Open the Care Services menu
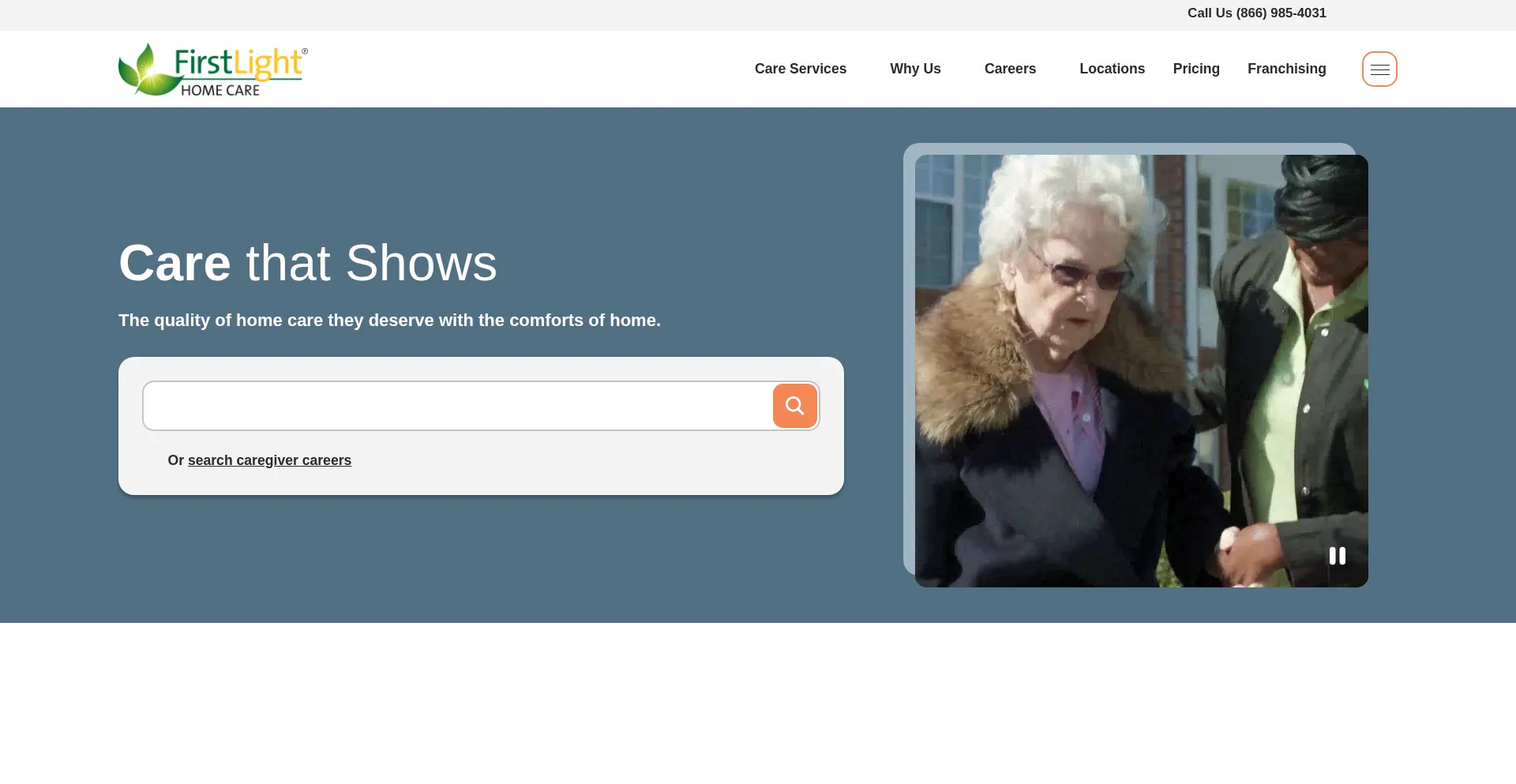1516x784 pixels. (801, 69)
